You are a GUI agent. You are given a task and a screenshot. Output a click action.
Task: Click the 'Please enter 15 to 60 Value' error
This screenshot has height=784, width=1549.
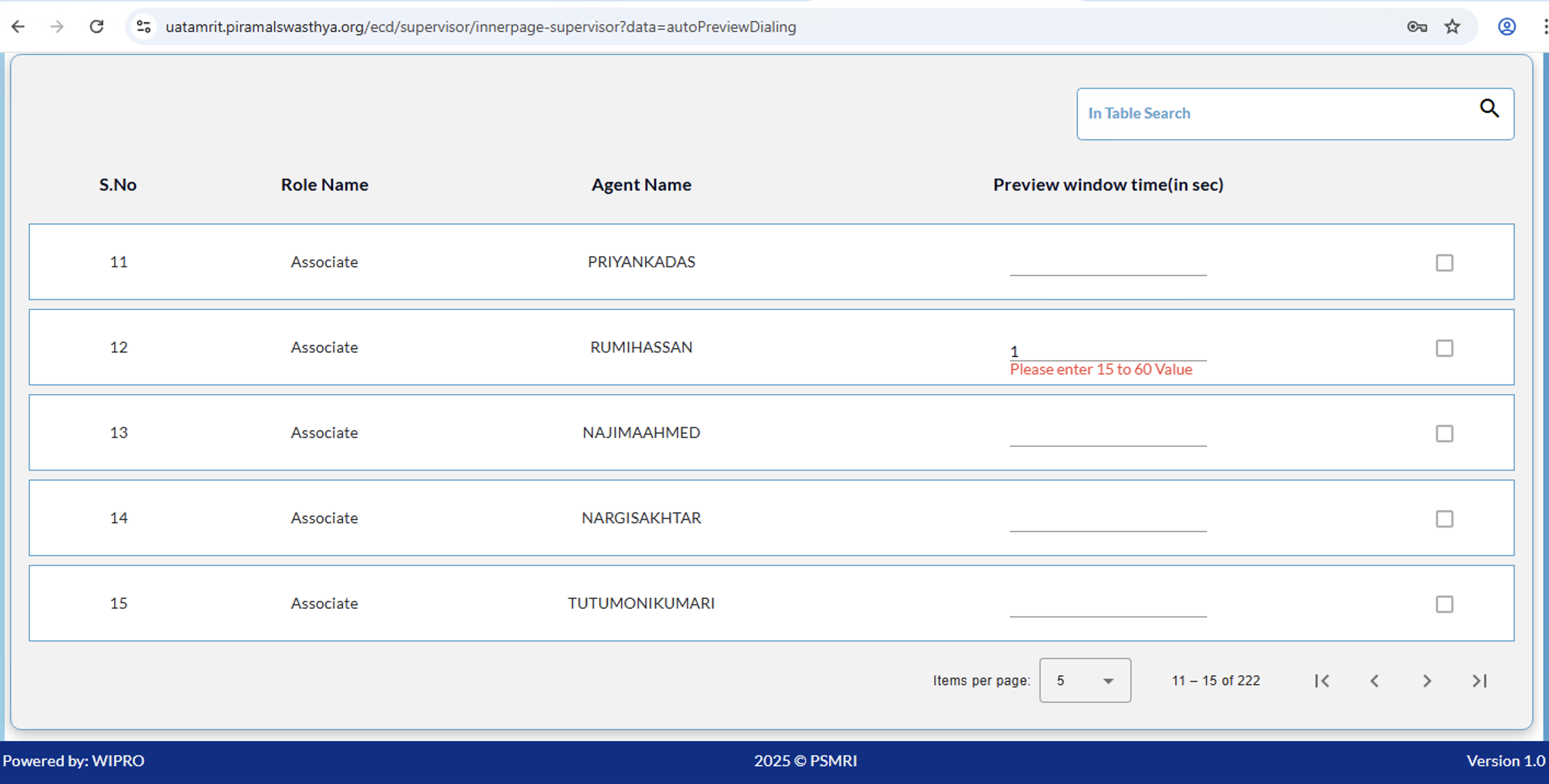click(x=1101, y=369)
